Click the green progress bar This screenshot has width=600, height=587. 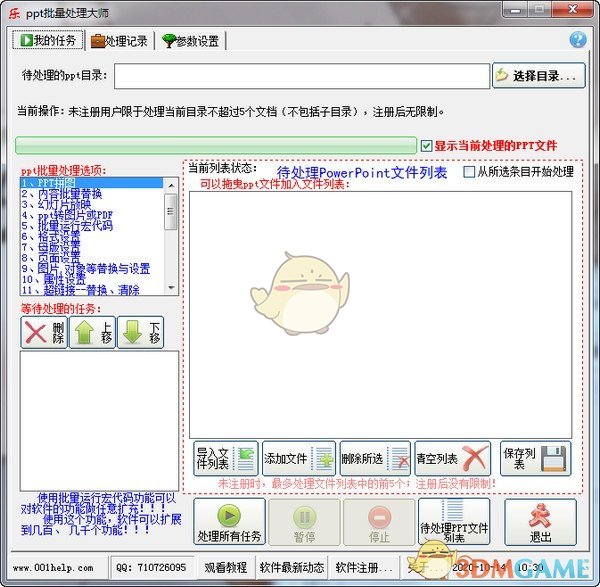pyautogui.click(x=216, y=145)
